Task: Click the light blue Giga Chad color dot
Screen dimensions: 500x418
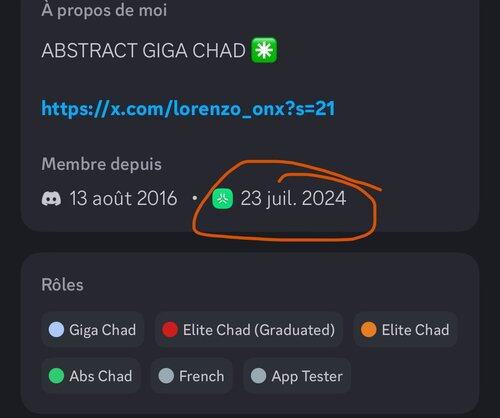Action: pos(56,330)
